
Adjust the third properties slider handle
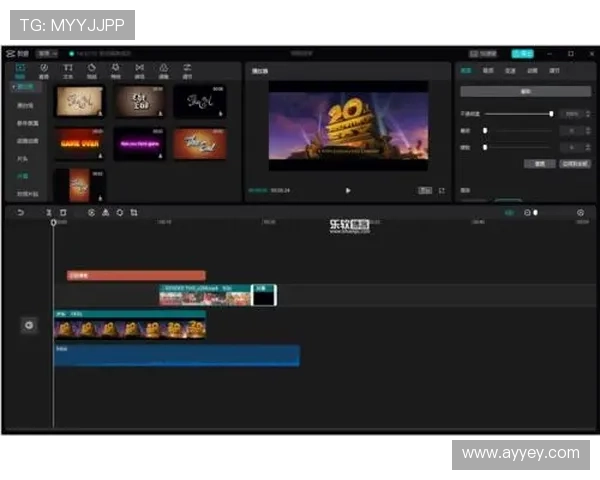point(485,147)
